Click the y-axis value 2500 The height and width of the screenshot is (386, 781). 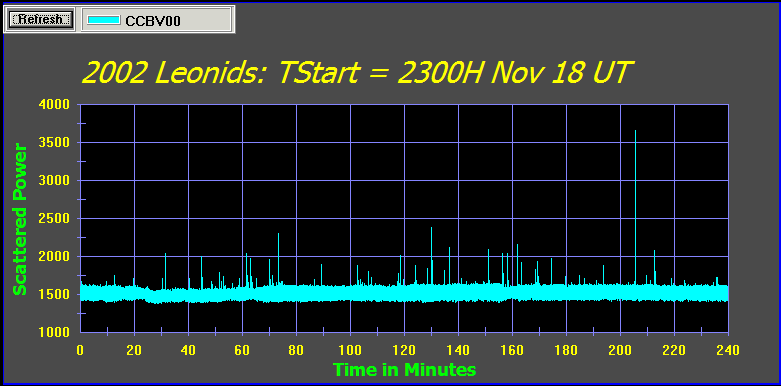[54, 219]
